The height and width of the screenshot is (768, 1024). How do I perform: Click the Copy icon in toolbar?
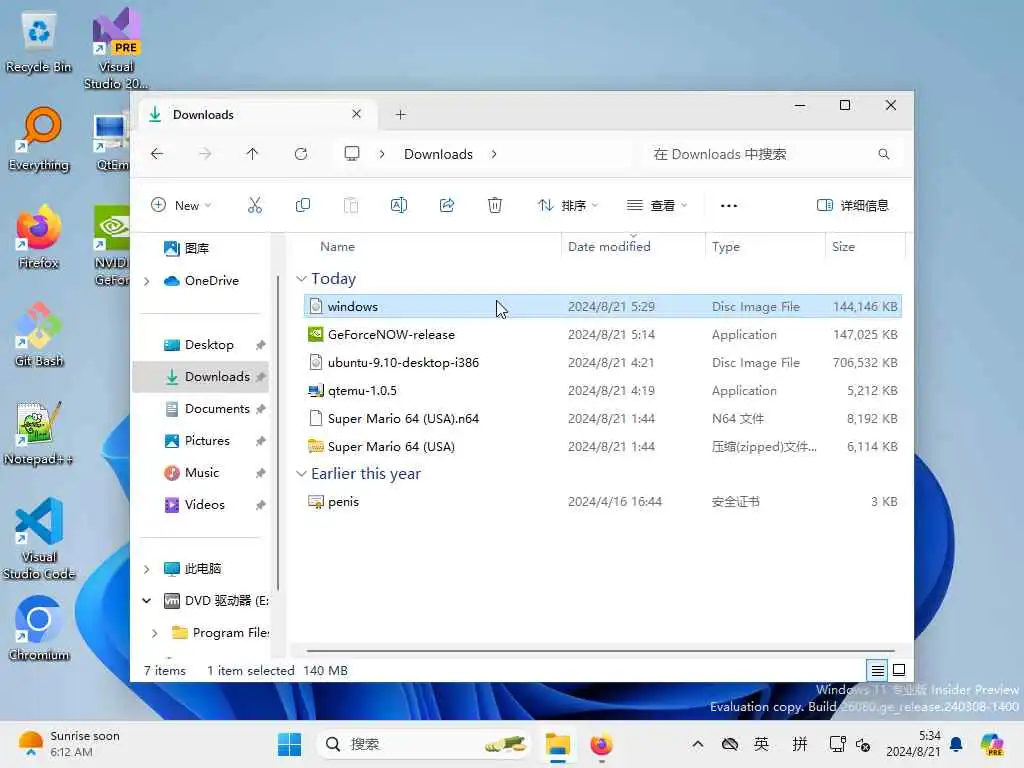(303, 206)
